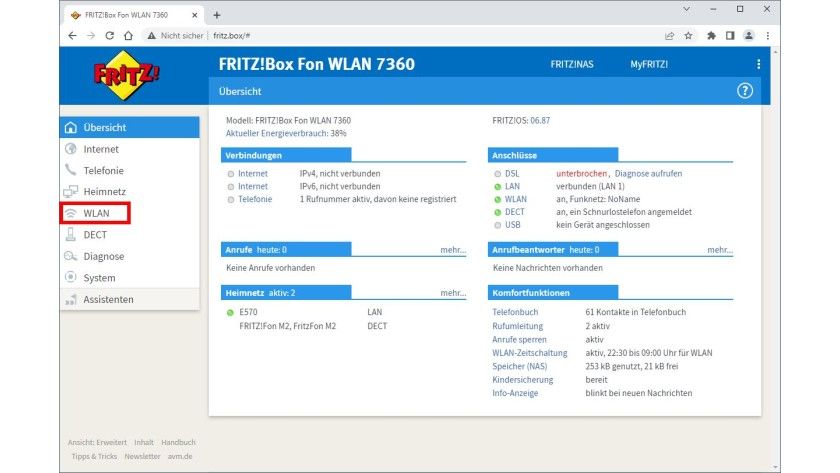
Task: Click the Telefonie link under Verbindungen
Action: [x=255, y=199]
